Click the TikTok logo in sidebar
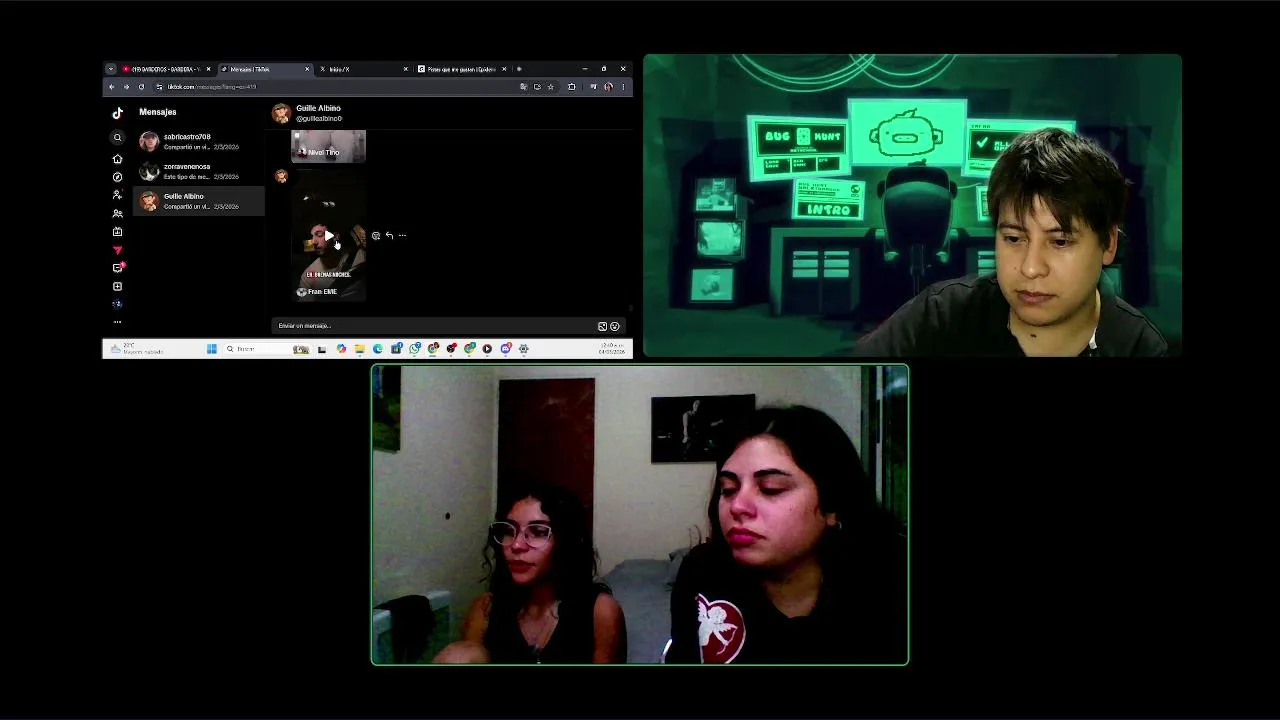Screen dimensions: 1280x720 click(x=117, y=113)
